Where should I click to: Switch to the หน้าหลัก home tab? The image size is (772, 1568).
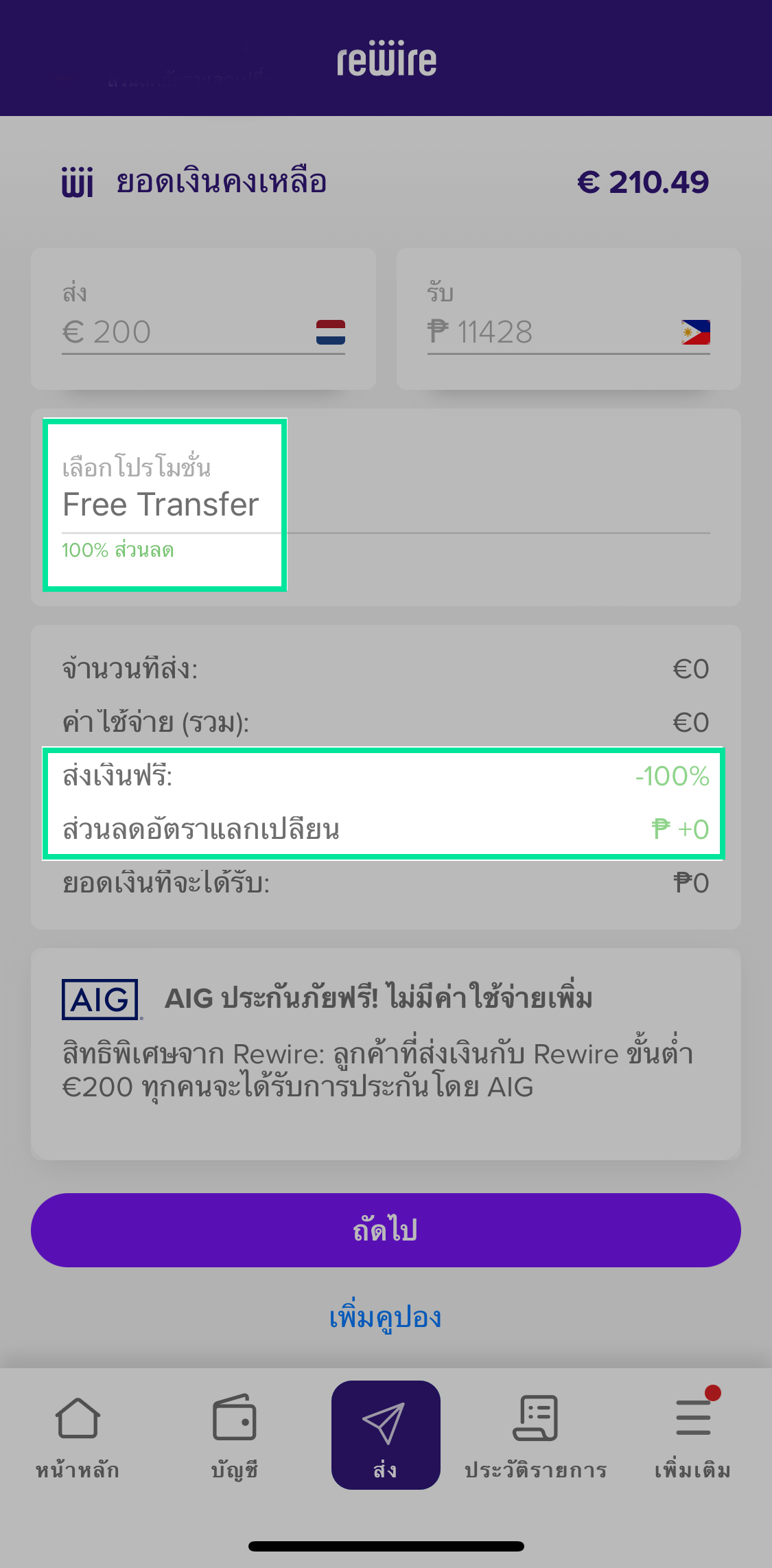(78, 1470)
